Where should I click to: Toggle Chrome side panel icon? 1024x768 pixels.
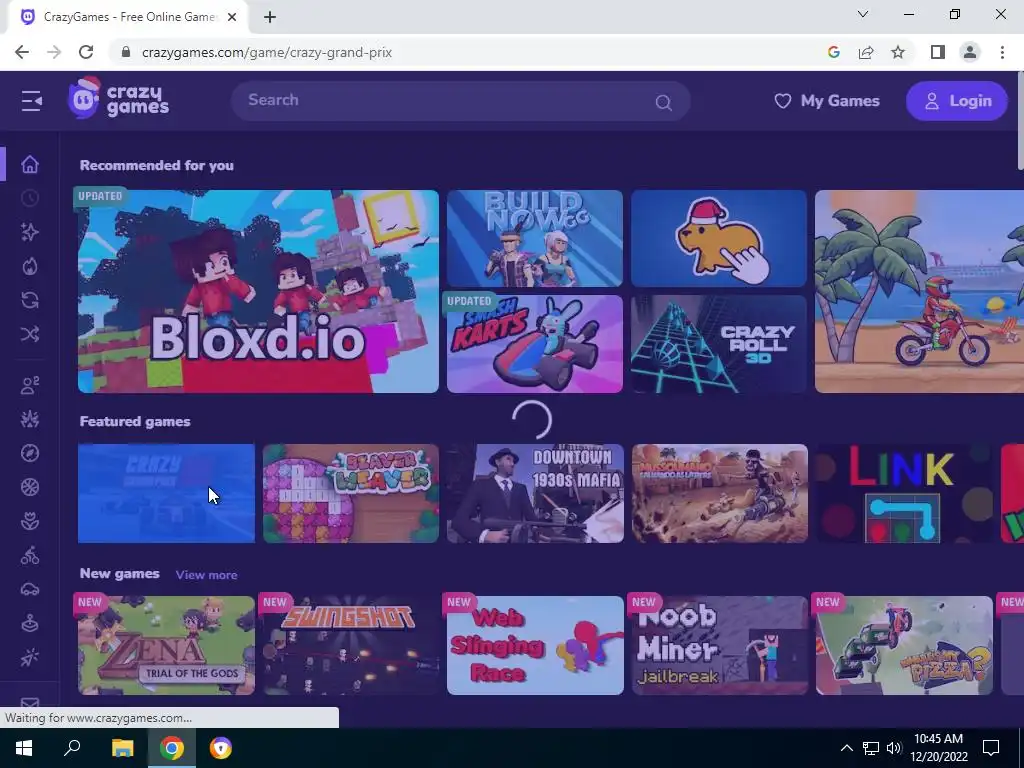[x=938, y=52]
